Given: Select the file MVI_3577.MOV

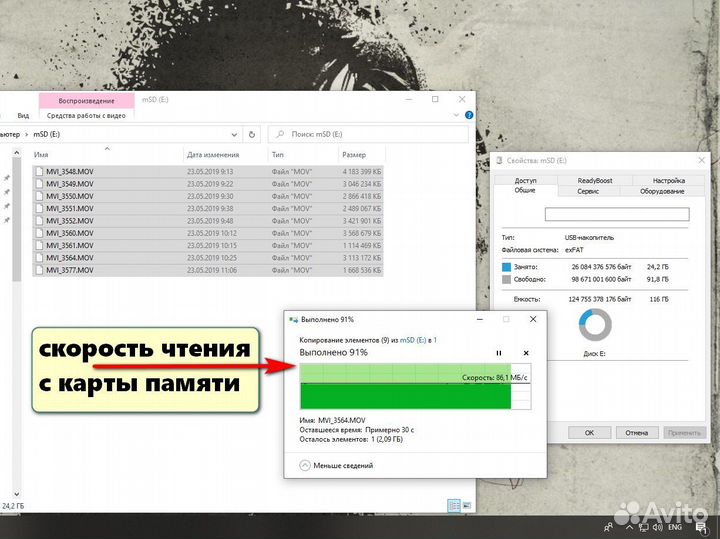Looking at the screenshot, I should click(208, 270).
